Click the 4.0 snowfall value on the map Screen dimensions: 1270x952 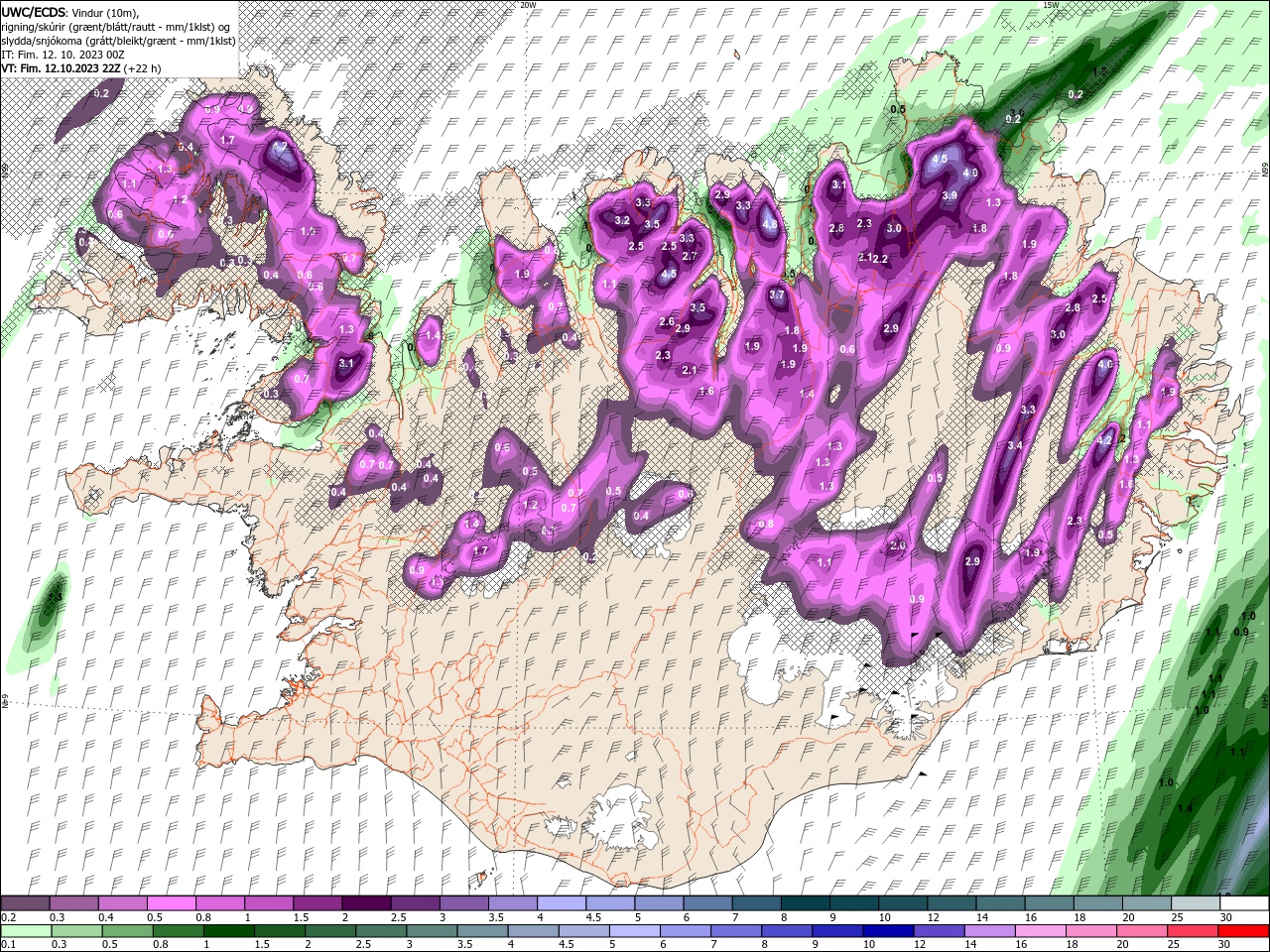pos(1105,365)
